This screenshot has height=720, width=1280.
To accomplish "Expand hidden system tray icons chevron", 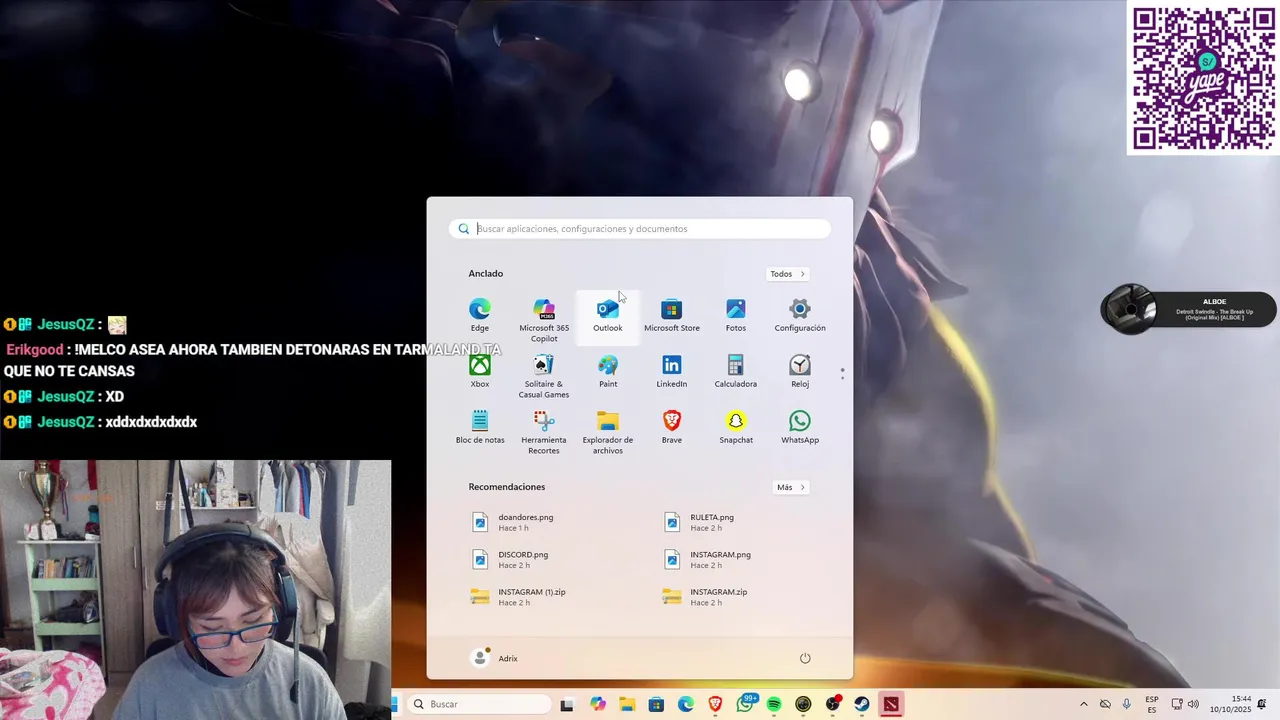I will click(1083, 704).
